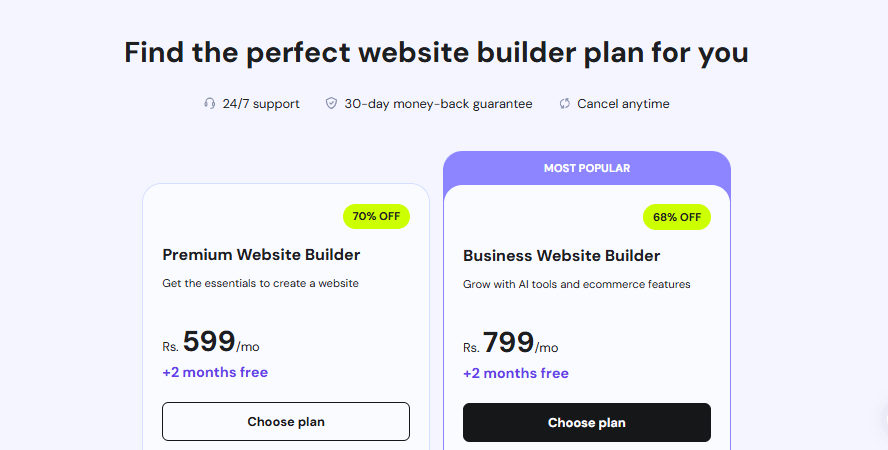This screenshot has height=450, width=888.
Task: Click +2 months free under Rs. 799
Action: click(515, 373)
